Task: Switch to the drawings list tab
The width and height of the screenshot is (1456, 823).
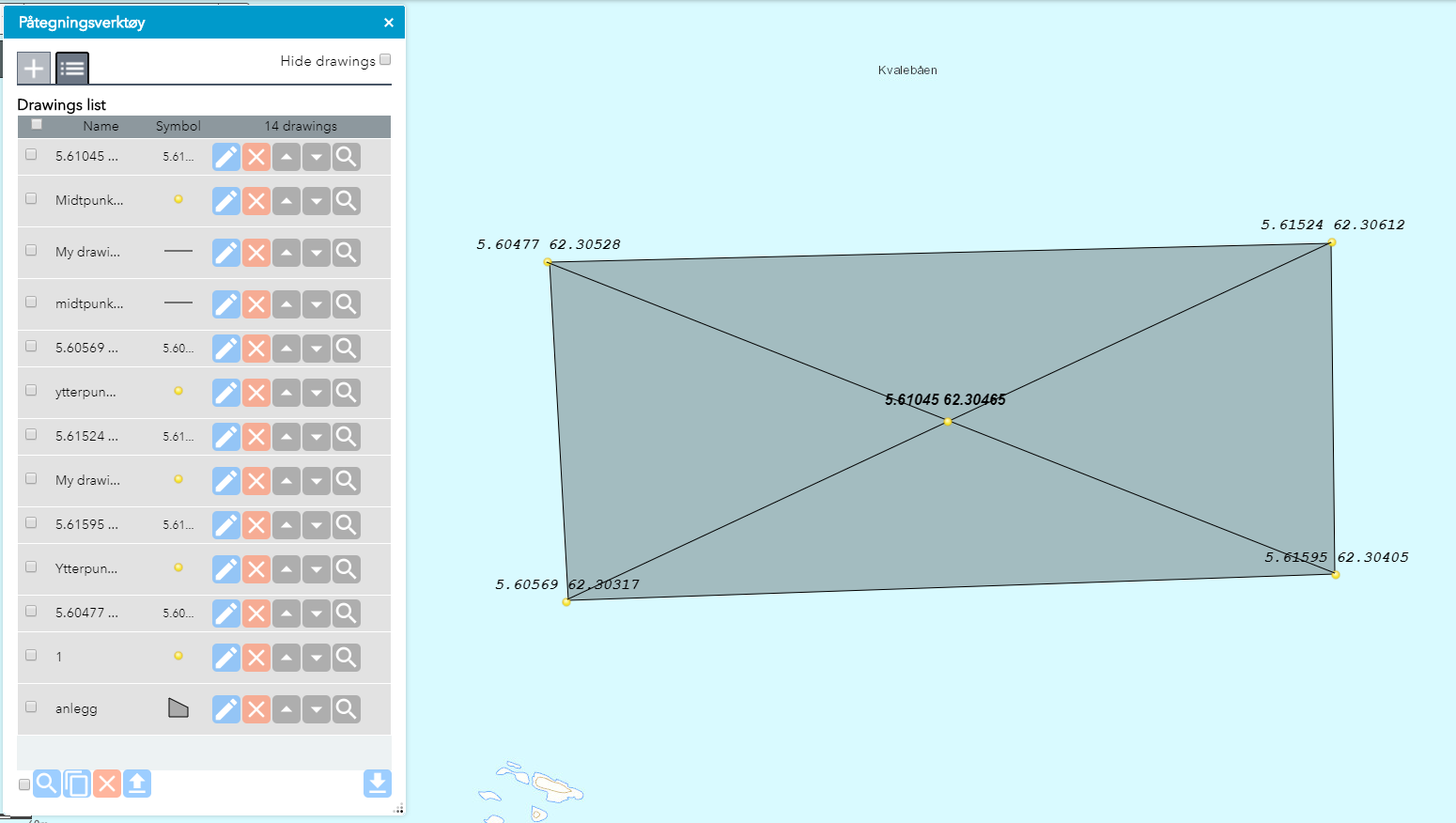Action: click(x=72, y=68)
